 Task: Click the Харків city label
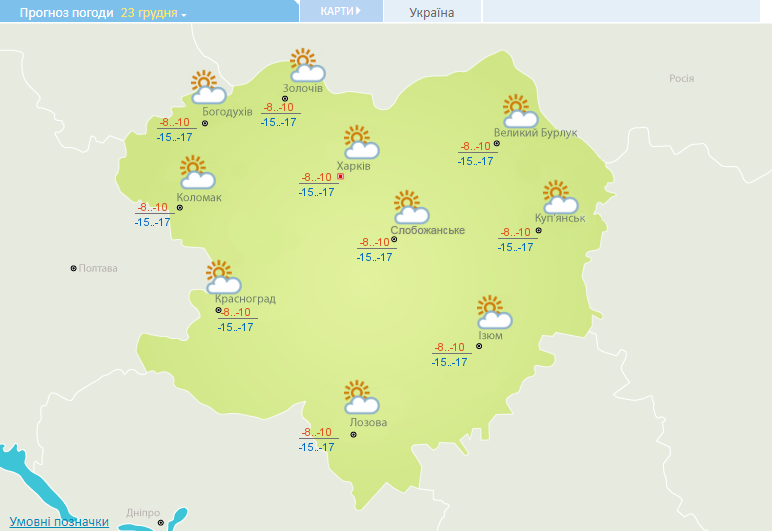pyautogui.click(x=354, y=166)
